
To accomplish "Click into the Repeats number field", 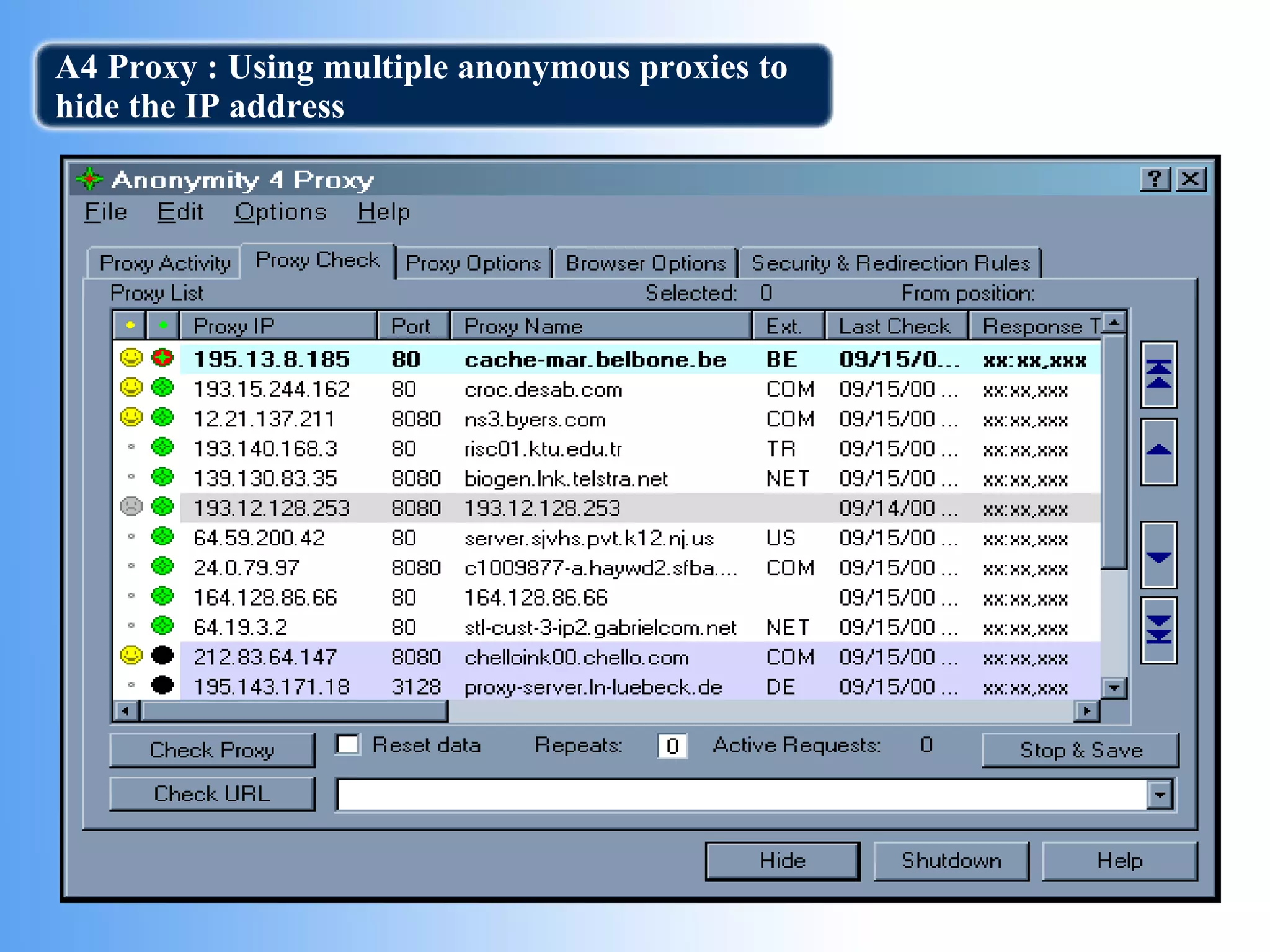I will coord(672,746).
